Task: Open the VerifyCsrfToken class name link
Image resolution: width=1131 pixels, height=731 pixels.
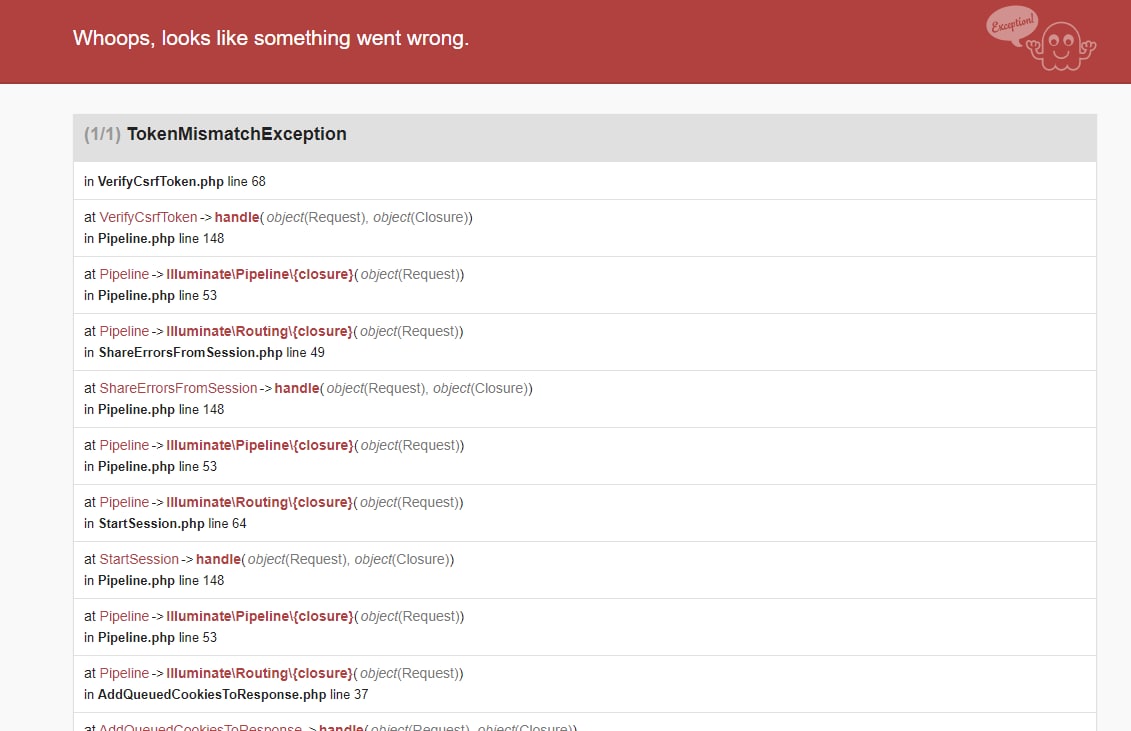Action: click(148, 217)
